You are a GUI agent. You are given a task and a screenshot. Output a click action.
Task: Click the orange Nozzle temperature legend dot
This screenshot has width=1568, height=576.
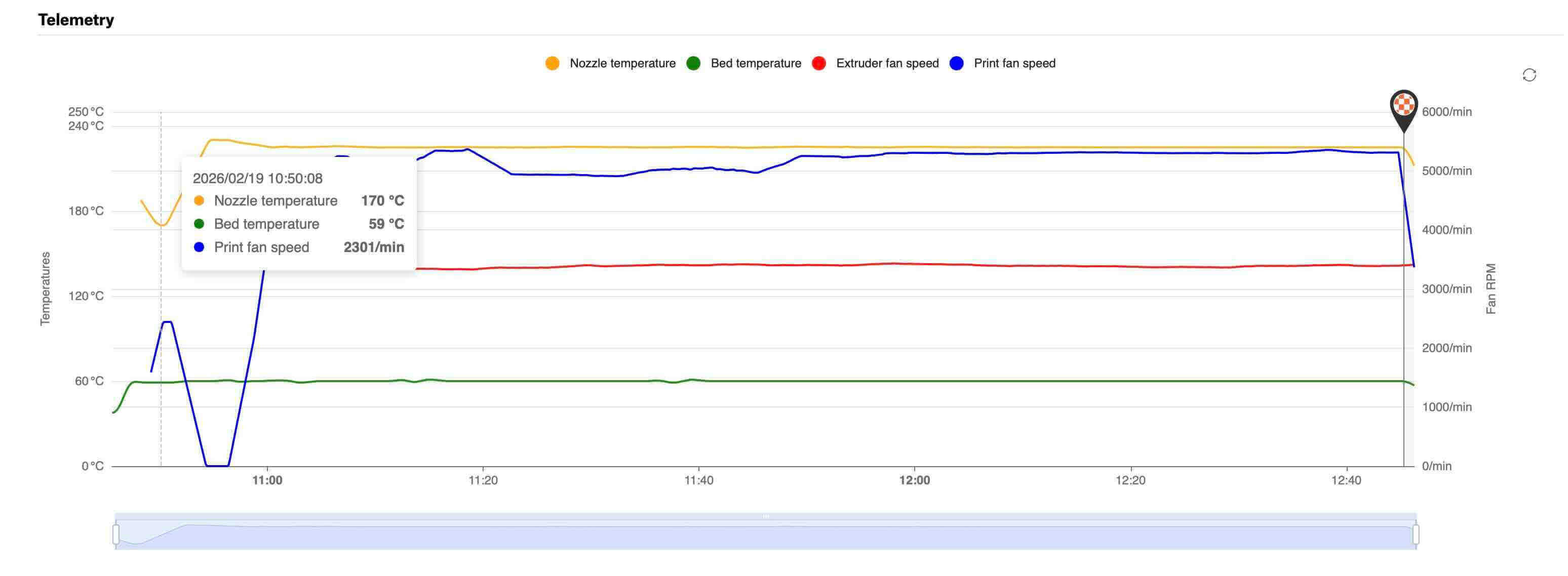[x=553, y=63]
